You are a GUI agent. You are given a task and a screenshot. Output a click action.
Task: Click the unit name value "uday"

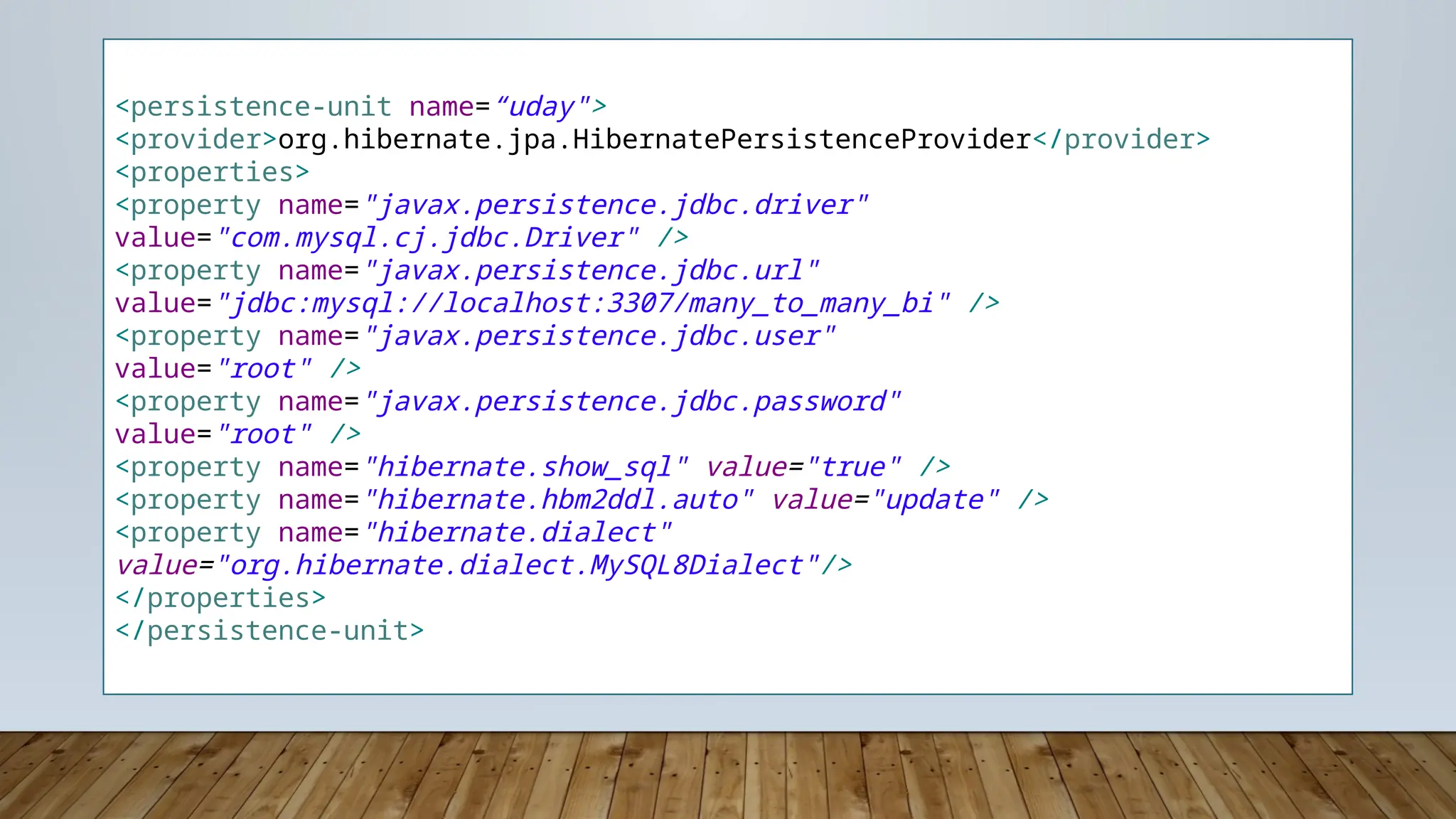pos(542,107)
